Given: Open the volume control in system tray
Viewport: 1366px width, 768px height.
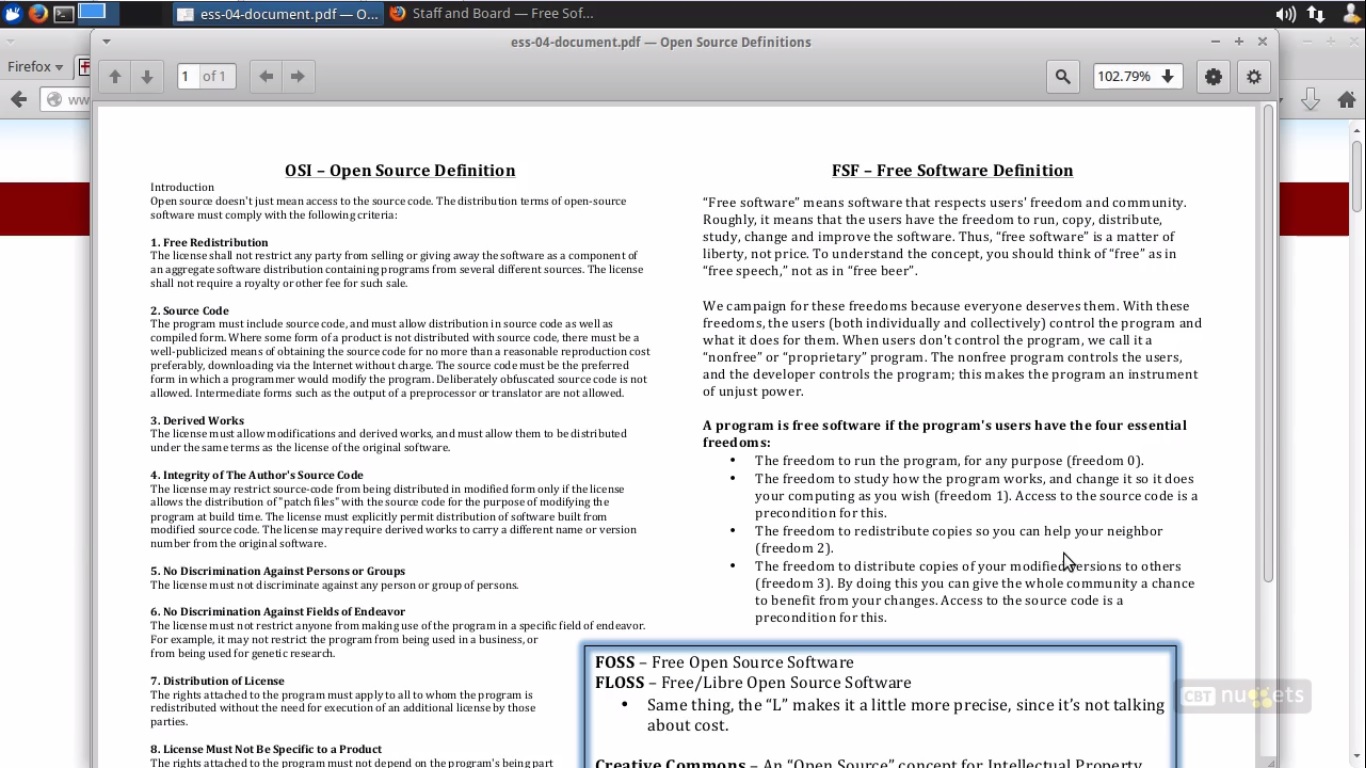Looking at the screenshot, I should coord(1285,14).
